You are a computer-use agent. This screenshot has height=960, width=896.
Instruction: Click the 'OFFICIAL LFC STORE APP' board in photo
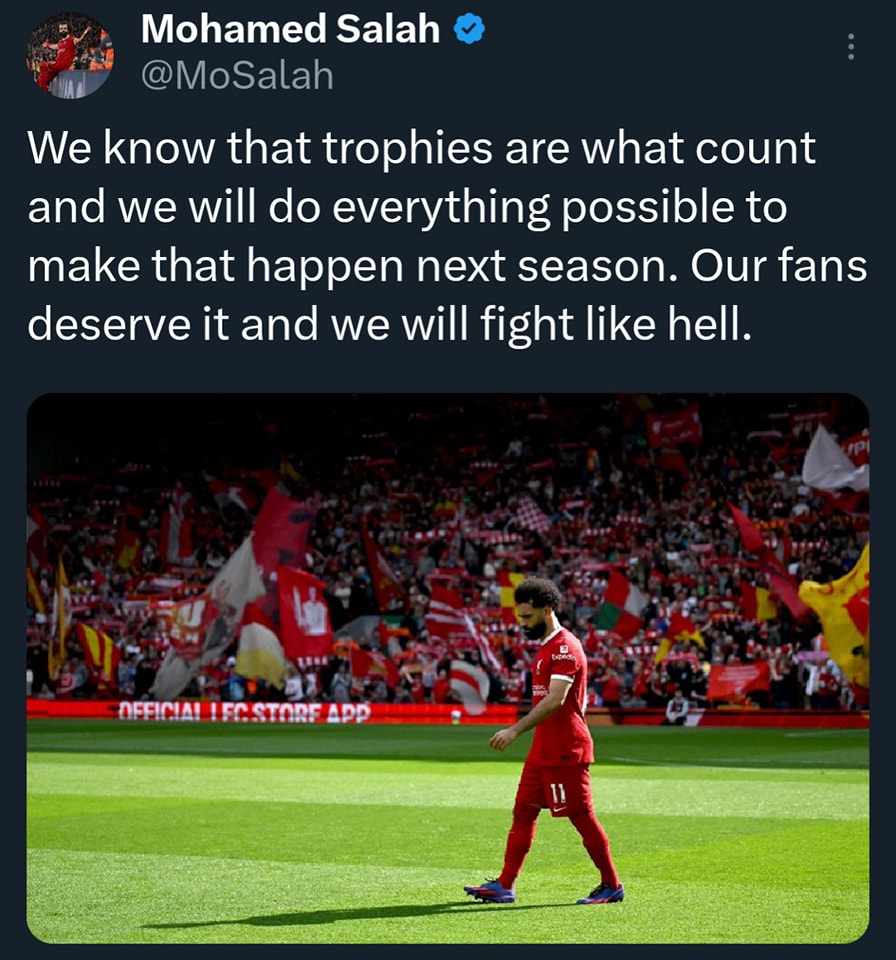click(244, 713)
